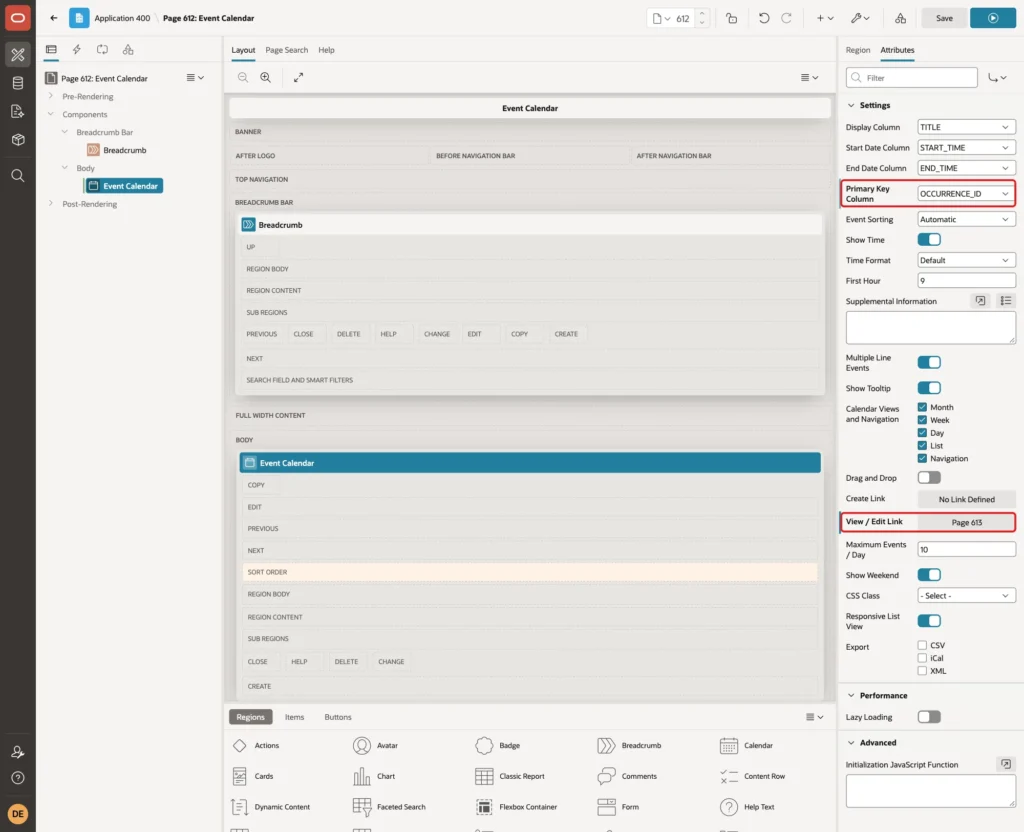Expand the layout to full screen
The width and height of the screenshot is (1024, 832).
298,77
